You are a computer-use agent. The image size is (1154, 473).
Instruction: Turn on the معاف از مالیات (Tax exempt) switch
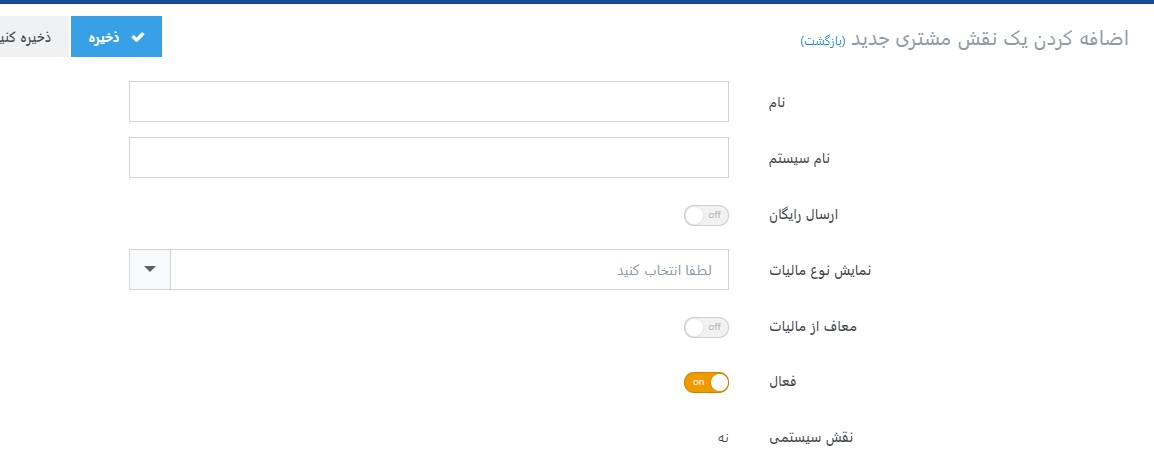coord(706,327)
